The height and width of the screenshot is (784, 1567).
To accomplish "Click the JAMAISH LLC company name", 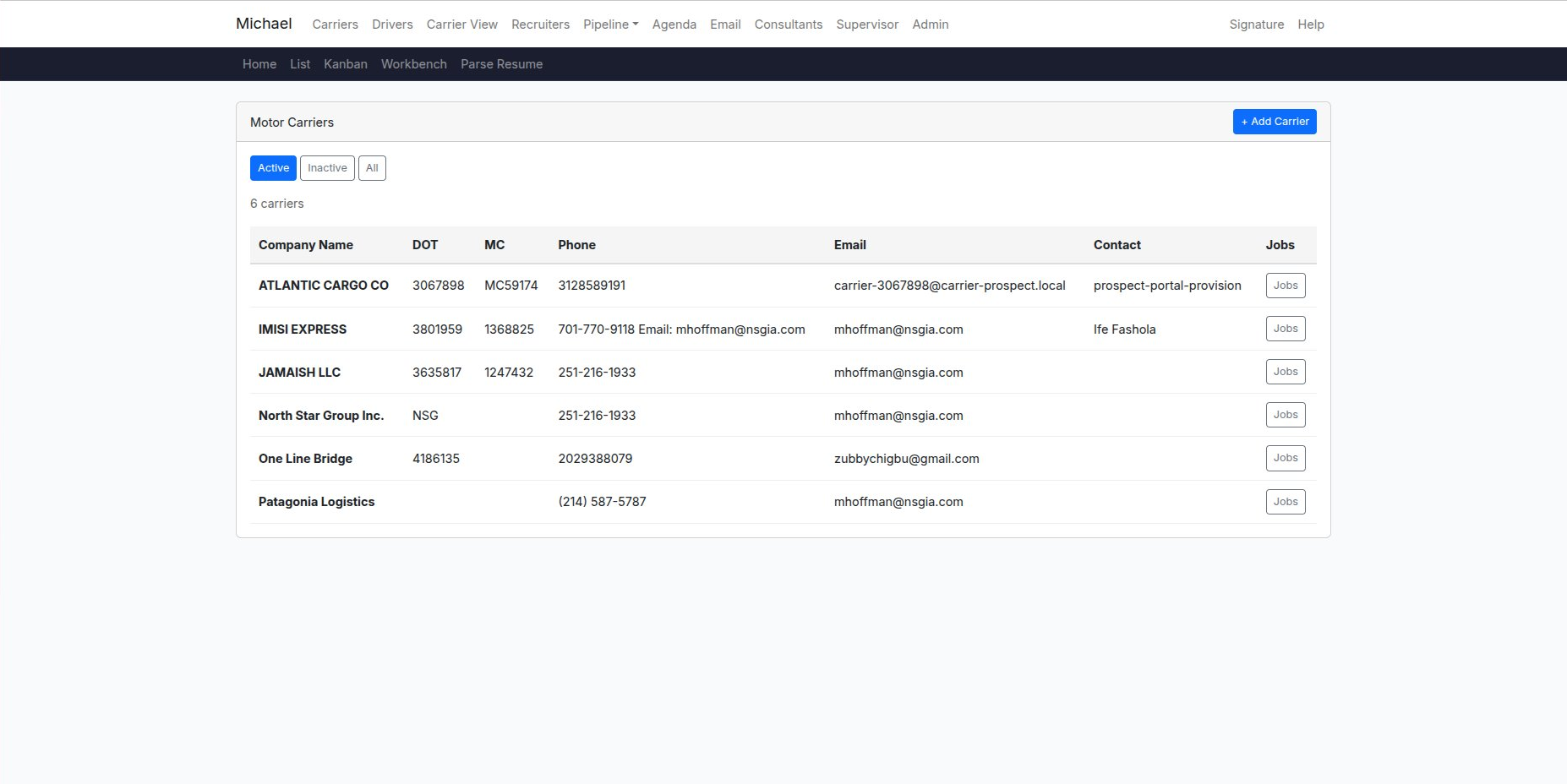I will coord(299,373).
